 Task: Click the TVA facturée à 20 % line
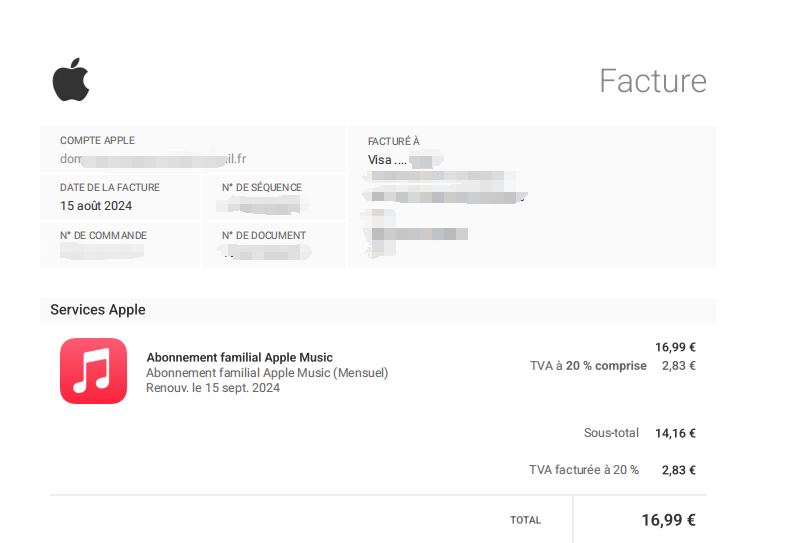[x=612, y=470]
